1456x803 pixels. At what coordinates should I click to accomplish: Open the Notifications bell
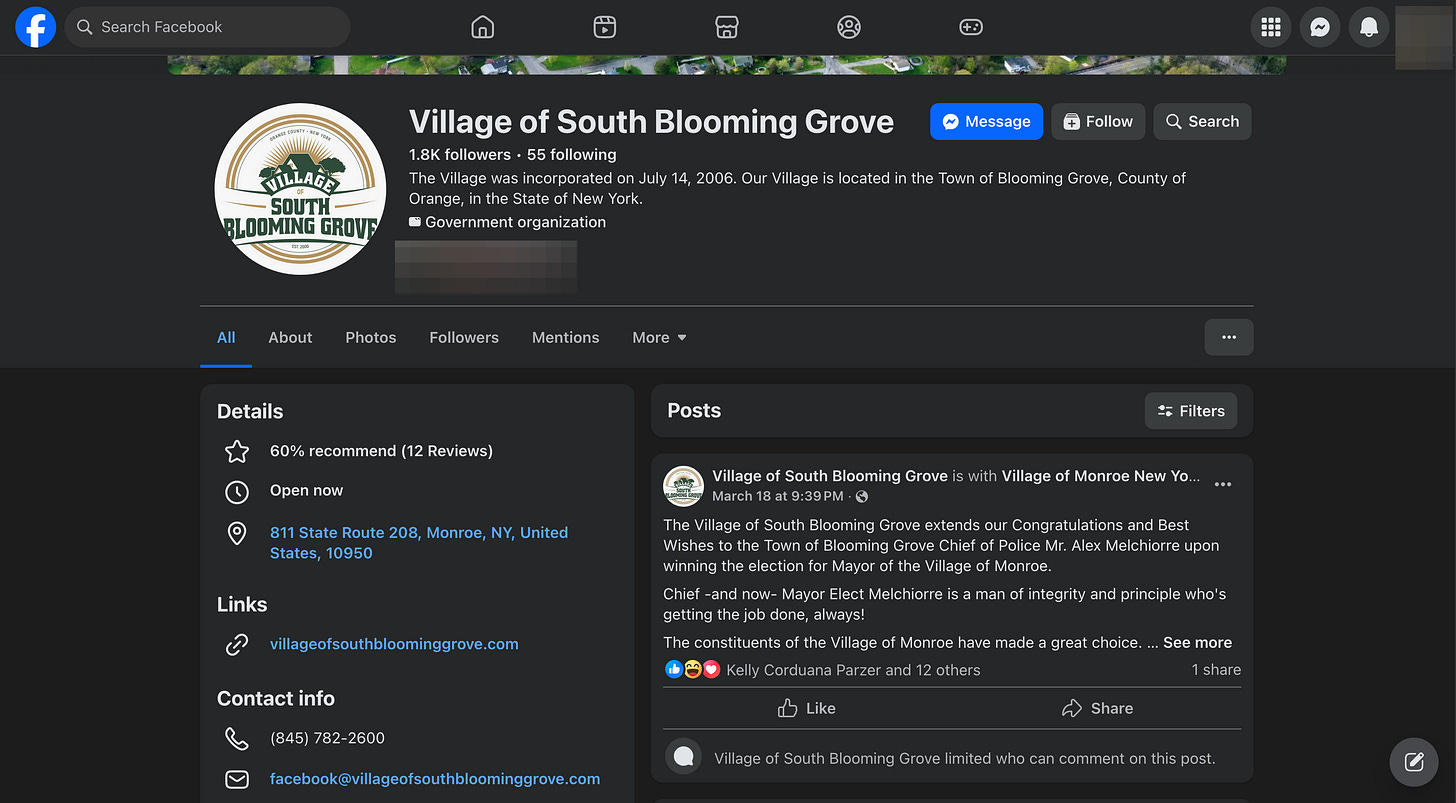pos(1369,27)
